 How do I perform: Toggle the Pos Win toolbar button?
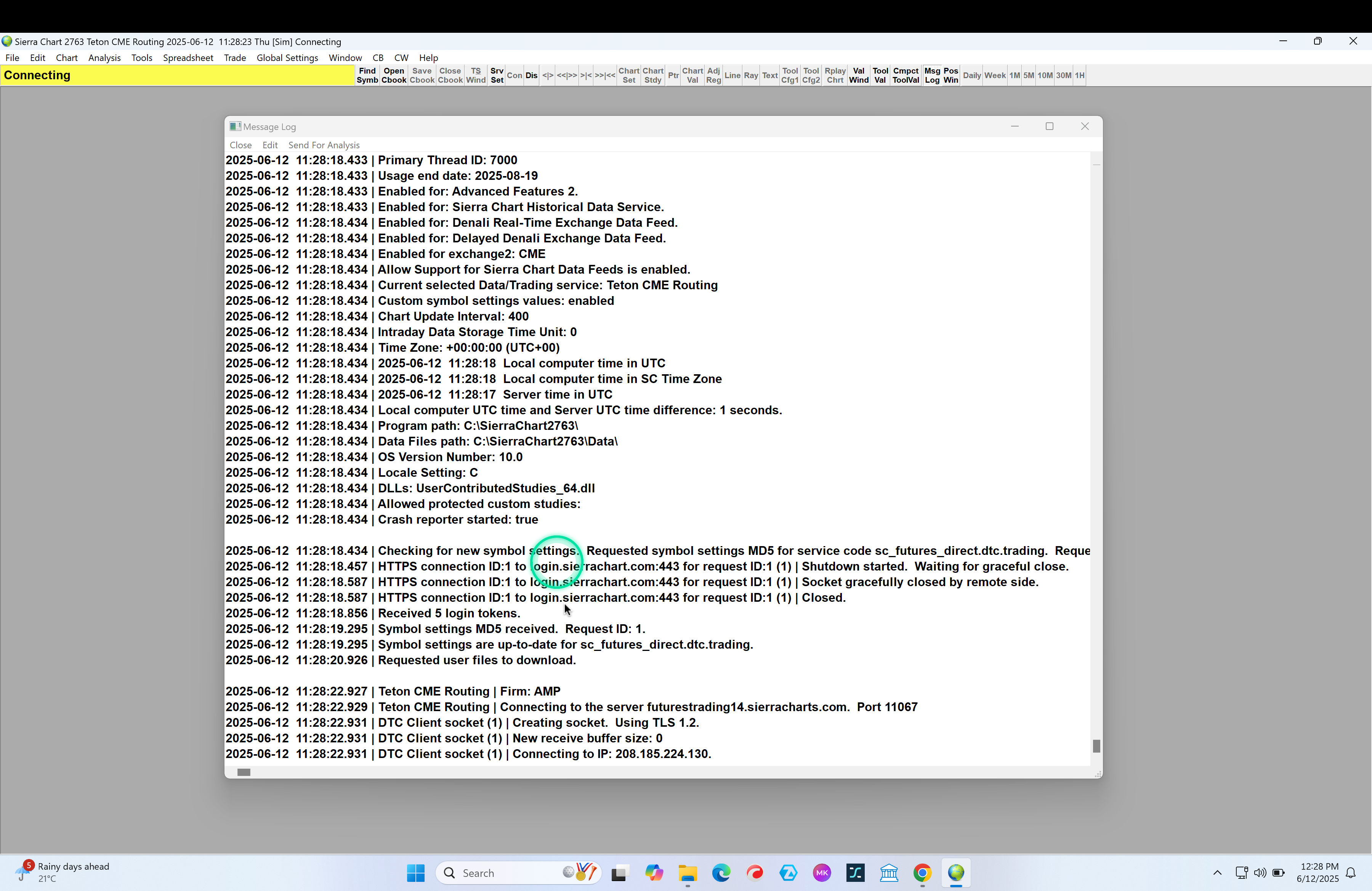950,75
